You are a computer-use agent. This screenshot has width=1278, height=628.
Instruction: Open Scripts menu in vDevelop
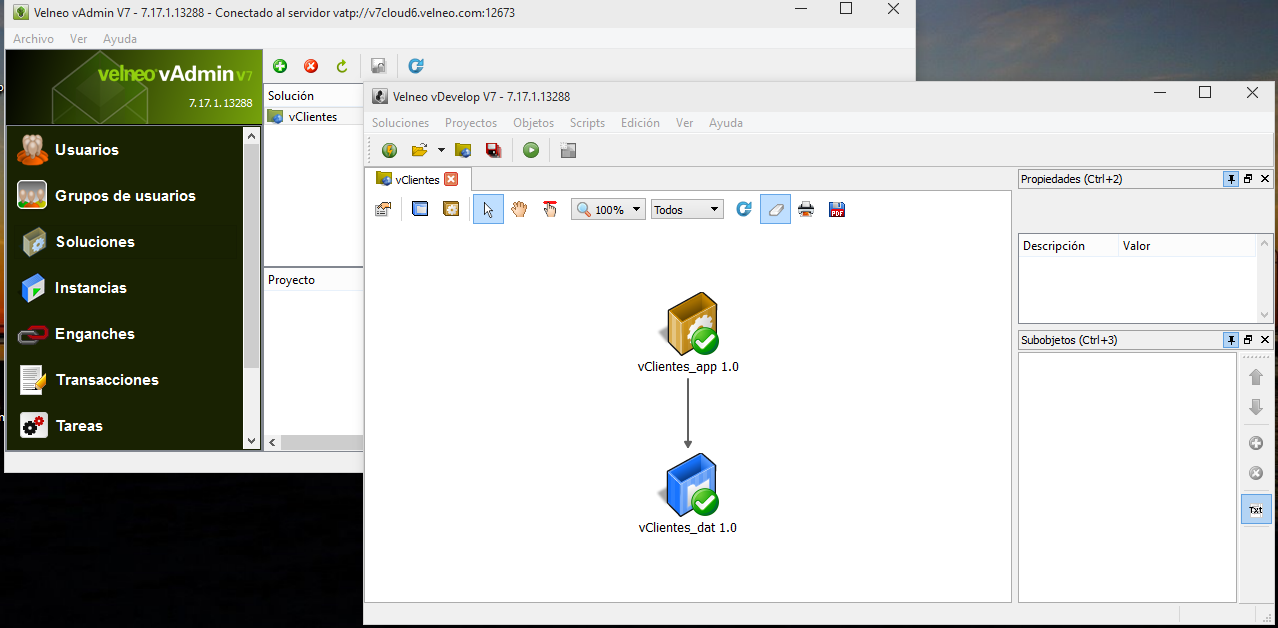pos(587,123)
